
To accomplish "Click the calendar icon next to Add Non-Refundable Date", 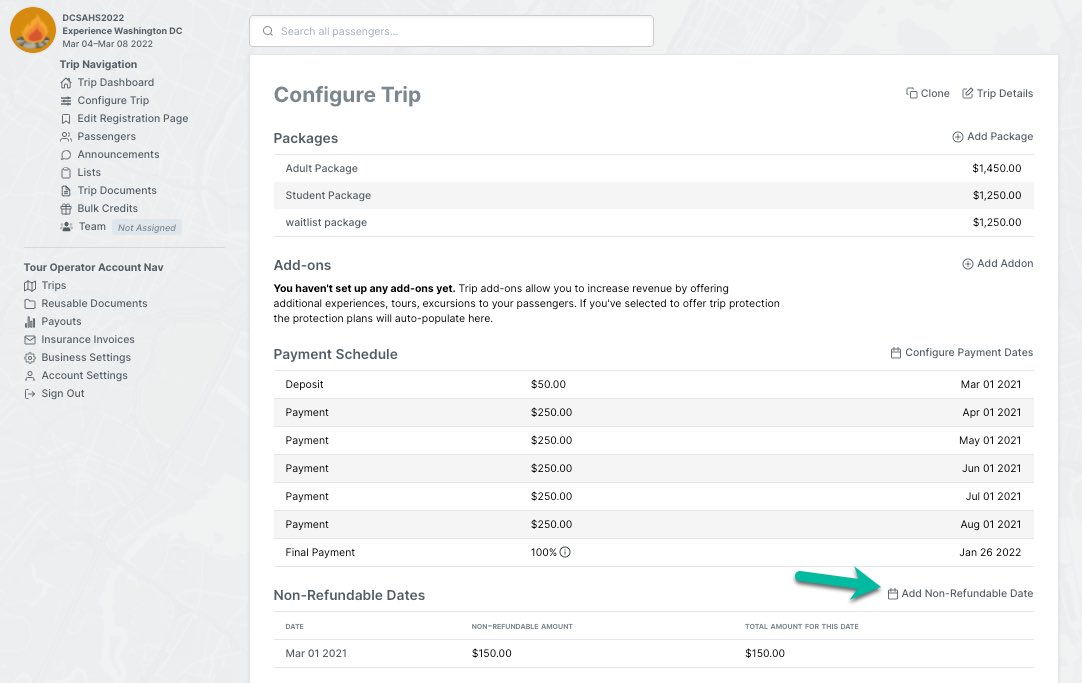I will 892,593.
